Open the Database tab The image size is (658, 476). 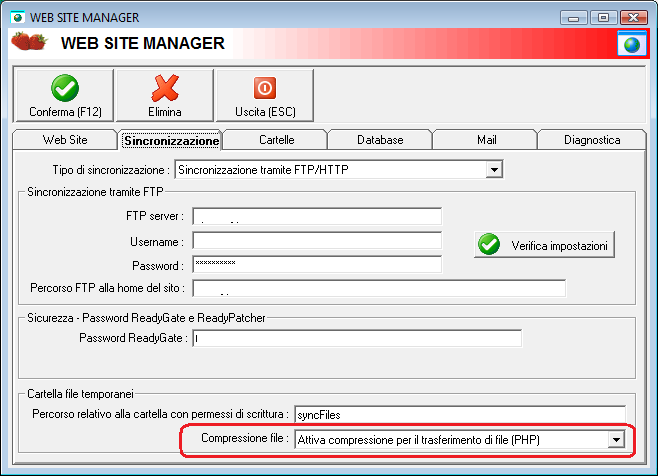(380, 140)
